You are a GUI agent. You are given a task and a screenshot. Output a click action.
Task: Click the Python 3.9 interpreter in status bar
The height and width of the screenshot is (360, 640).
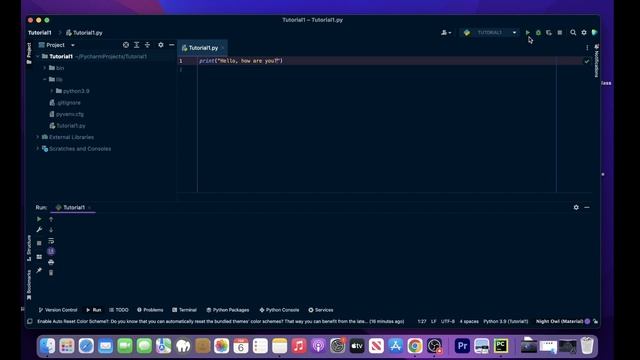(x=506, y=322)
